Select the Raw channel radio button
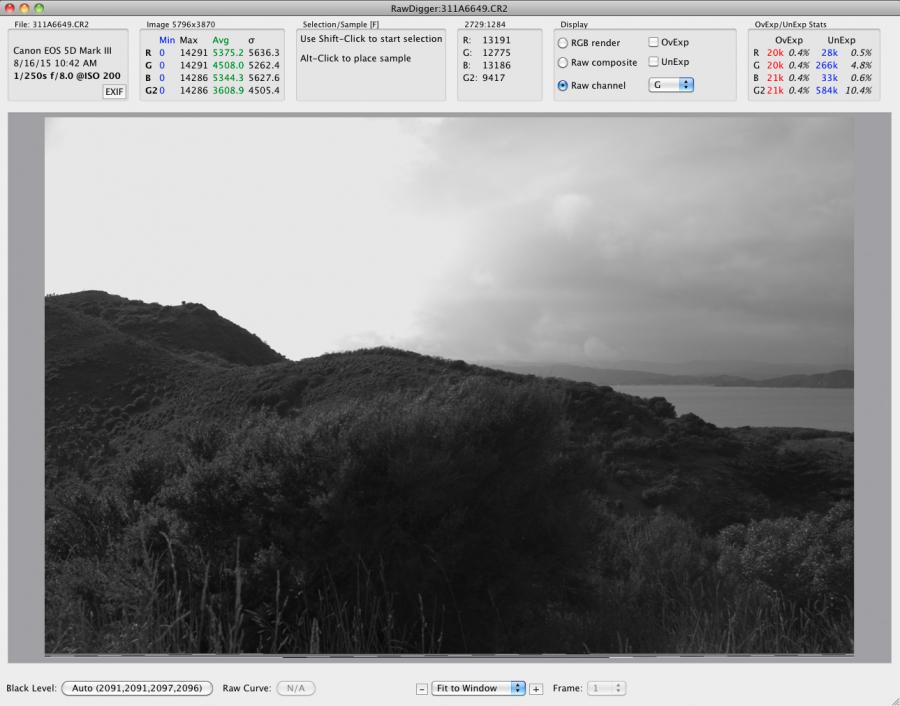Viewport: 900px width, 706px height. pyautogui.click(x=563, y=86)
